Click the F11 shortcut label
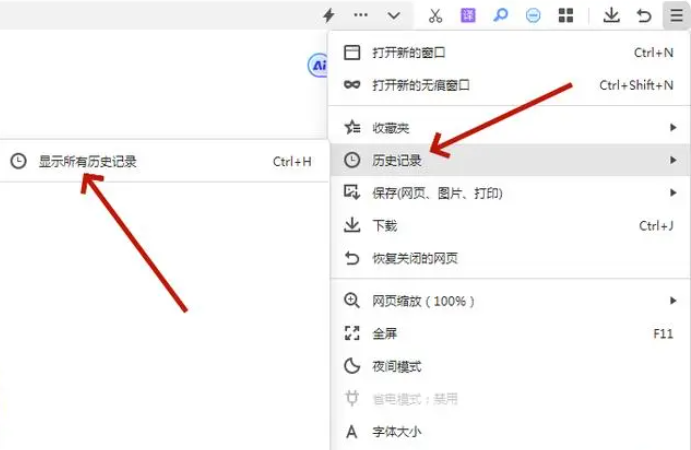Screen dimensions: 691x450 pos(663,334)
